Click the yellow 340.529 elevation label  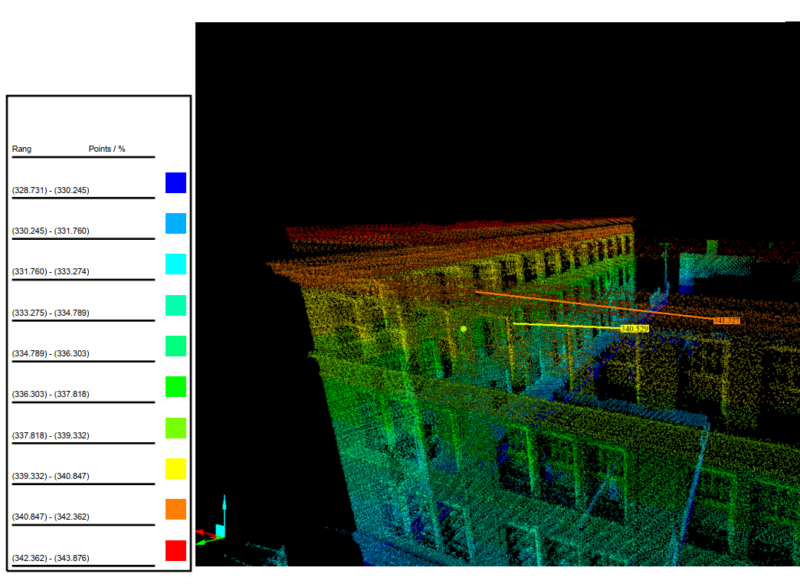point(636,329)
